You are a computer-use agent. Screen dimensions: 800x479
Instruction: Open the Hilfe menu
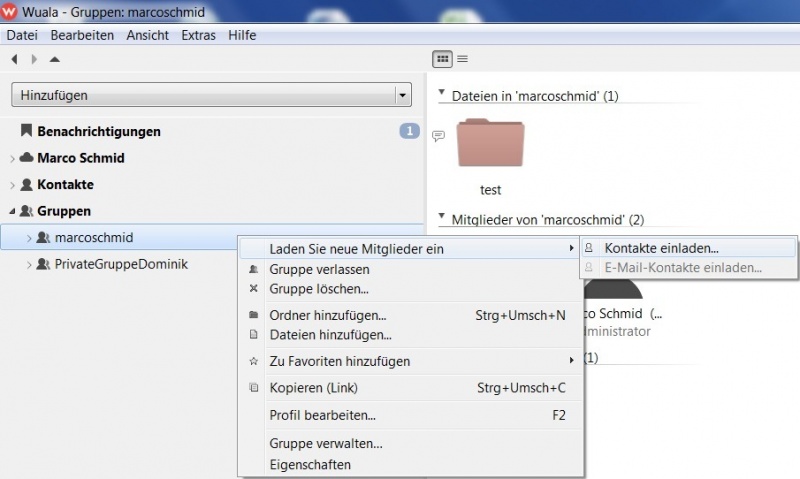(242, 35)
